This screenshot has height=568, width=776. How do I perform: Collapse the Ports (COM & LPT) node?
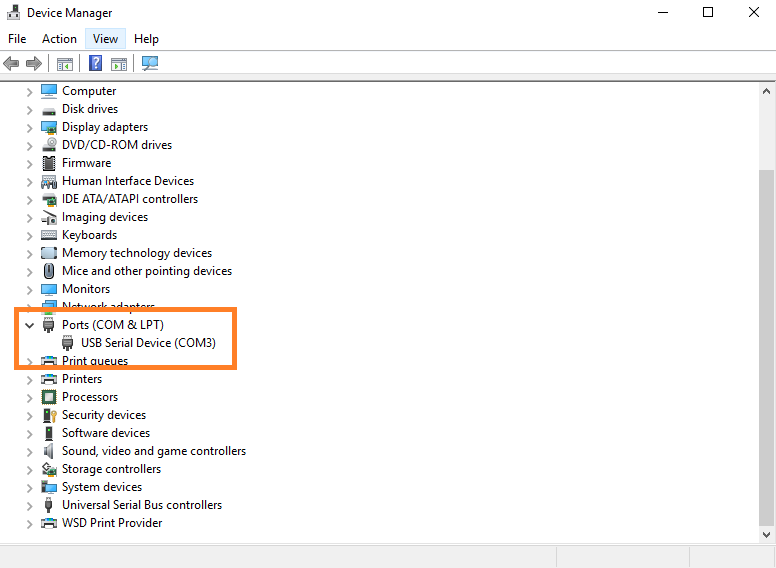tap(29, 325)
